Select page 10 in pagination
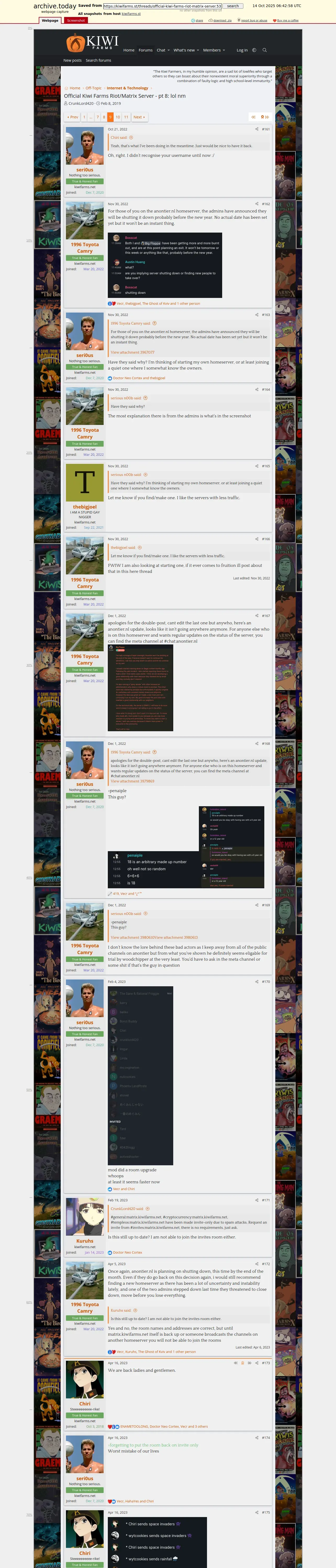The image size is (336, 1568). click(x=118, y=117)
